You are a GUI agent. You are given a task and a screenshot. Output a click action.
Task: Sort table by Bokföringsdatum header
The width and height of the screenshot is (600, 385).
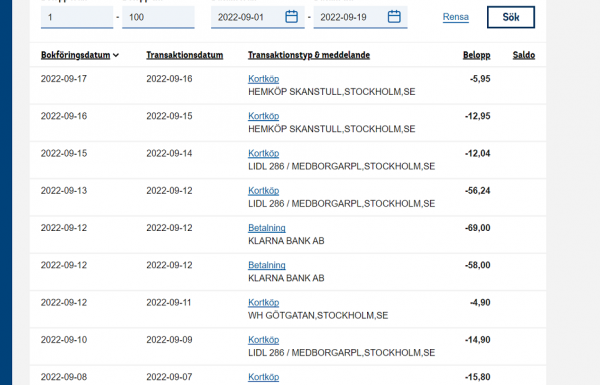(75, 55)
